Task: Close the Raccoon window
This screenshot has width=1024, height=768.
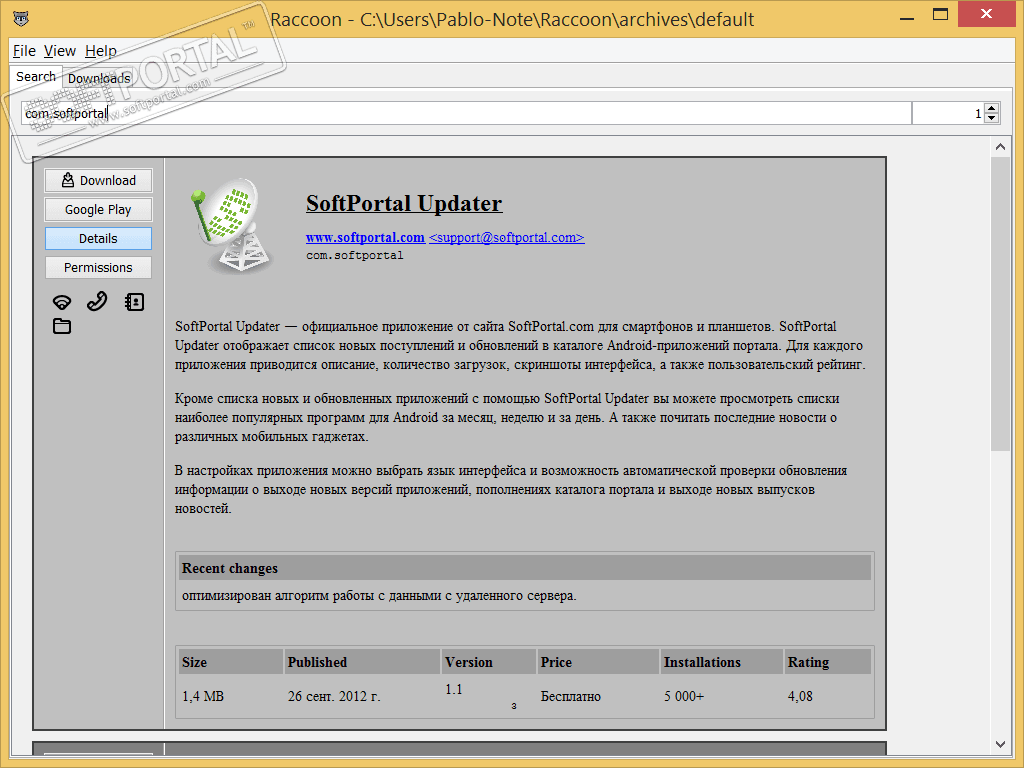Action: [986, 14]
